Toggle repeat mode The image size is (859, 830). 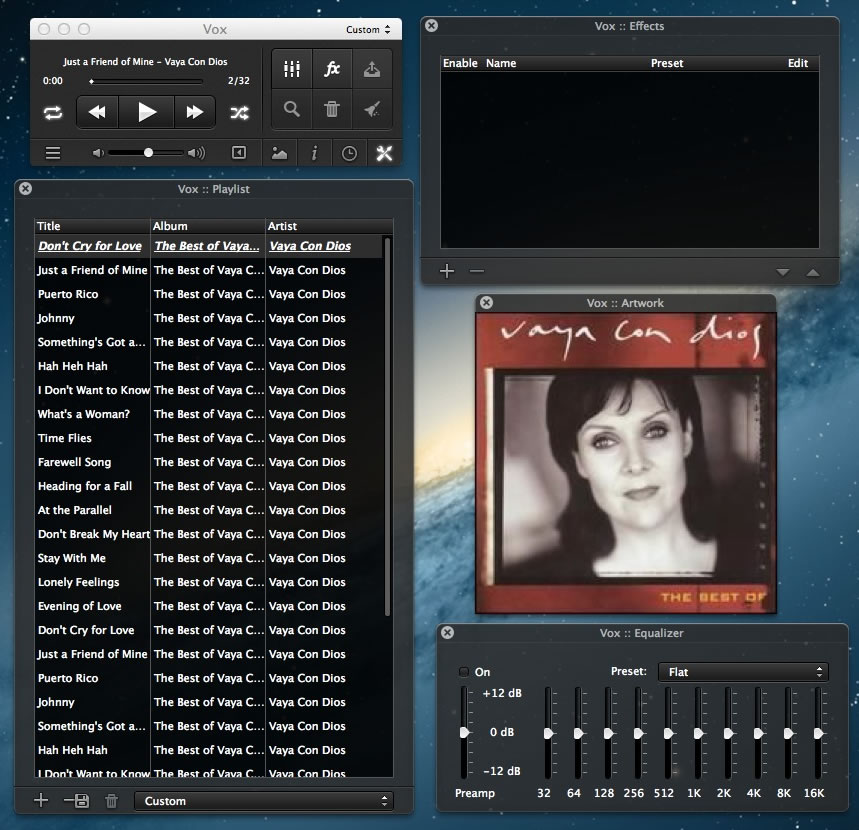click(53, 112)
